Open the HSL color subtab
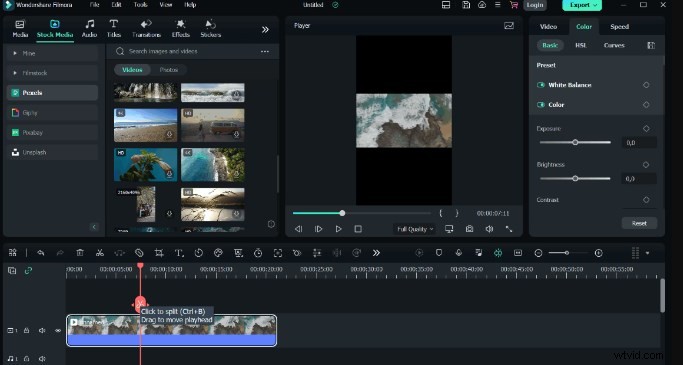 (x=581, y=45)
